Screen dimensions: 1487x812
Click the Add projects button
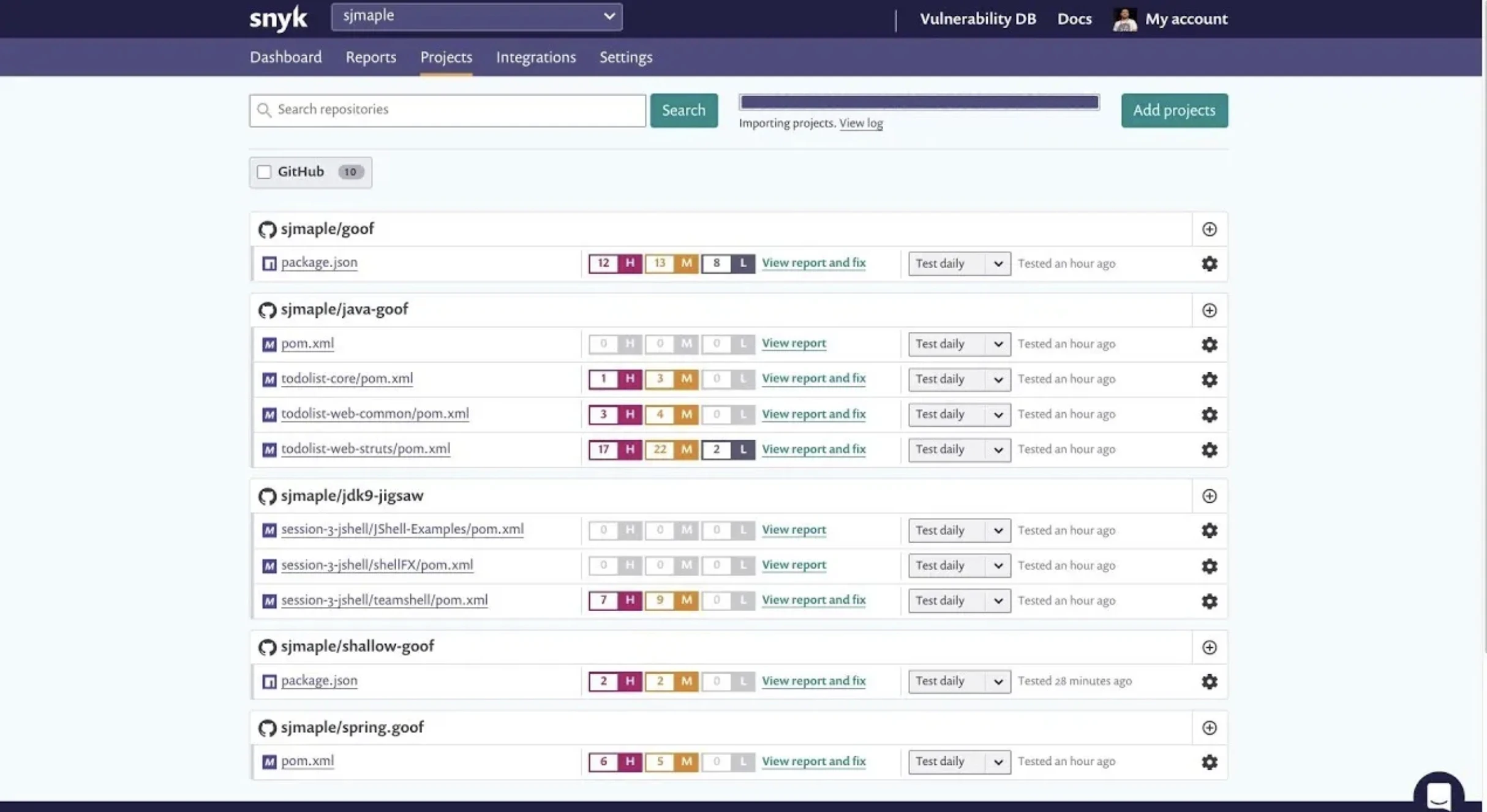point(1173,110)
